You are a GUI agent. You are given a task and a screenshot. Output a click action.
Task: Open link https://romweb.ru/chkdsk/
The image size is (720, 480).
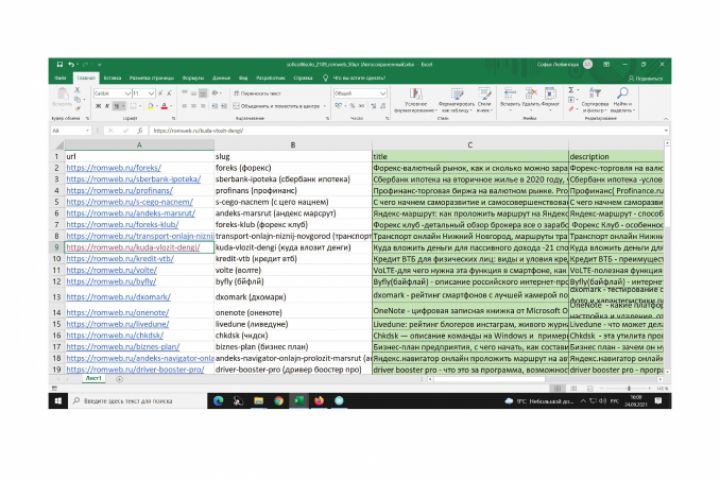[x=115, y=335]
